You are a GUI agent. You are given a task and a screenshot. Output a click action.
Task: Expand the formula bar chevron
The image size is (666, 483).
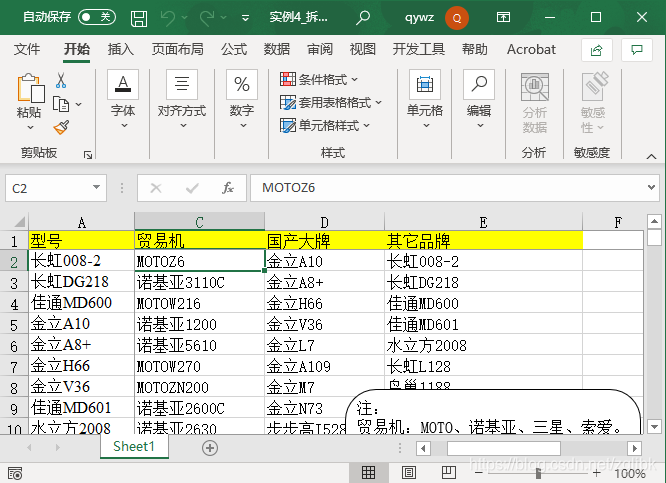(651, 187)
